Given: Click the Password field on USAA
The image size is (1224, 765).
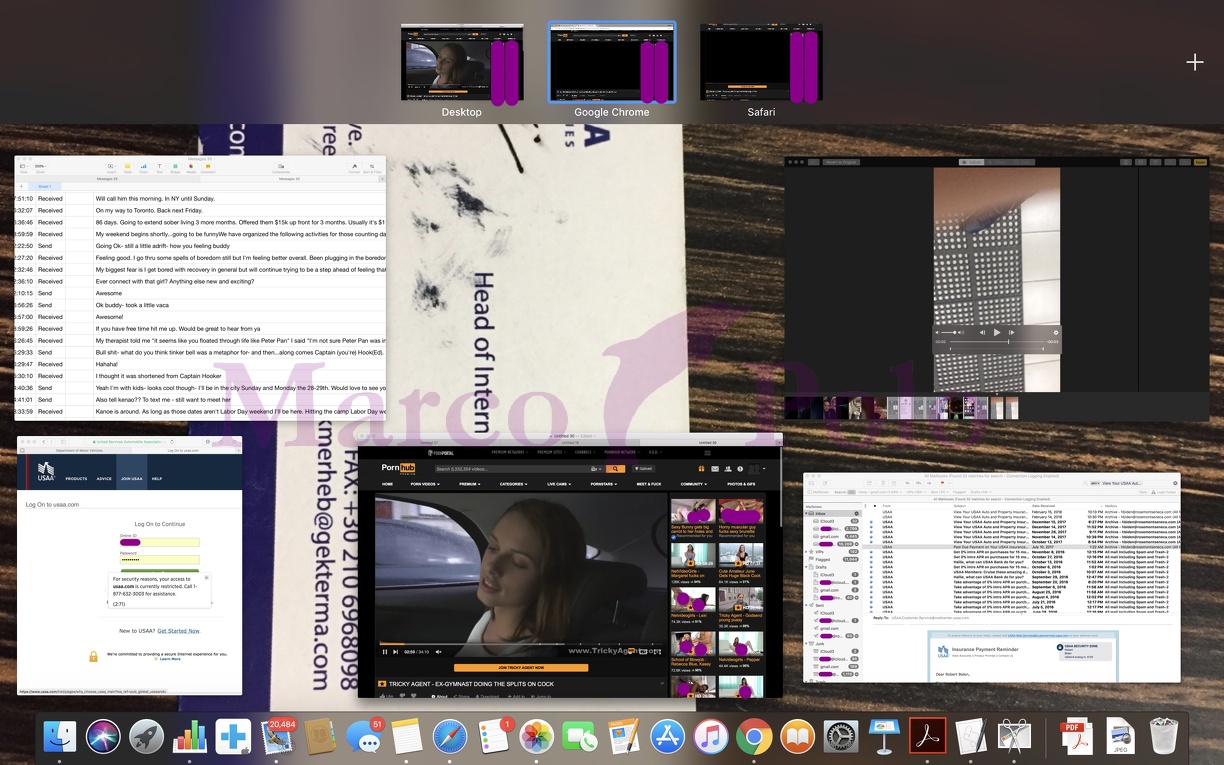Looking at the screenshot, I should click(x=160, y=560).
